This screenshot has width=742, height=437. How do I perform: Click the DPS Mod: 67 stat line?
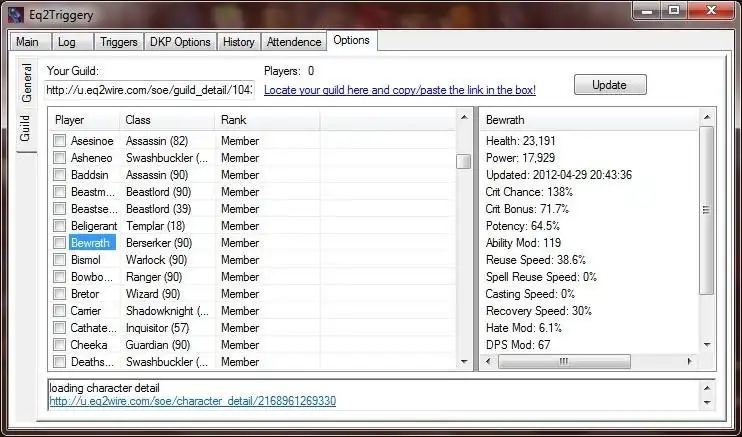coord(518,345)
